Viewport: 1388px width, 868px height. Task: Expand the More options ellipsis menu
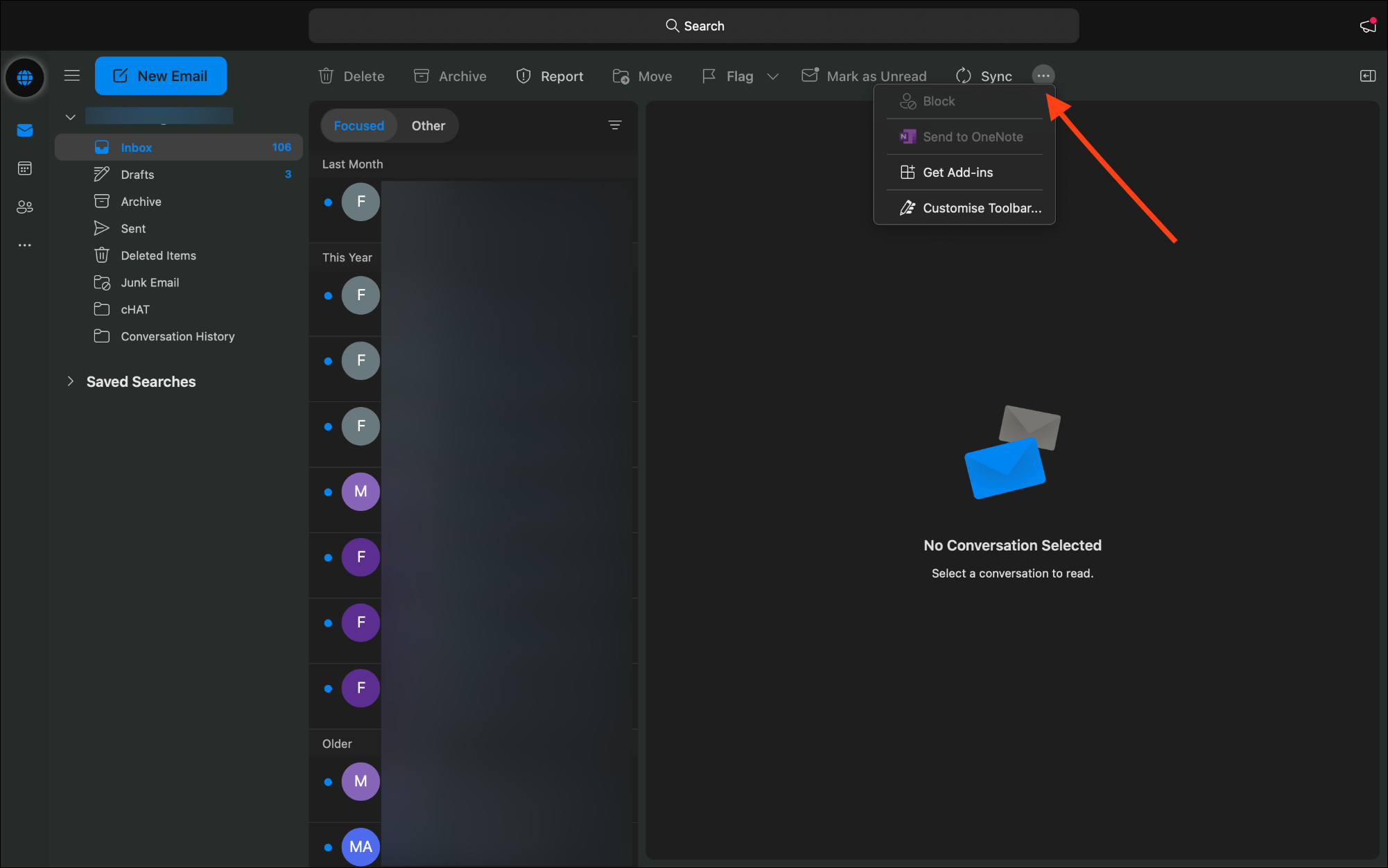tap(1043, 75)
